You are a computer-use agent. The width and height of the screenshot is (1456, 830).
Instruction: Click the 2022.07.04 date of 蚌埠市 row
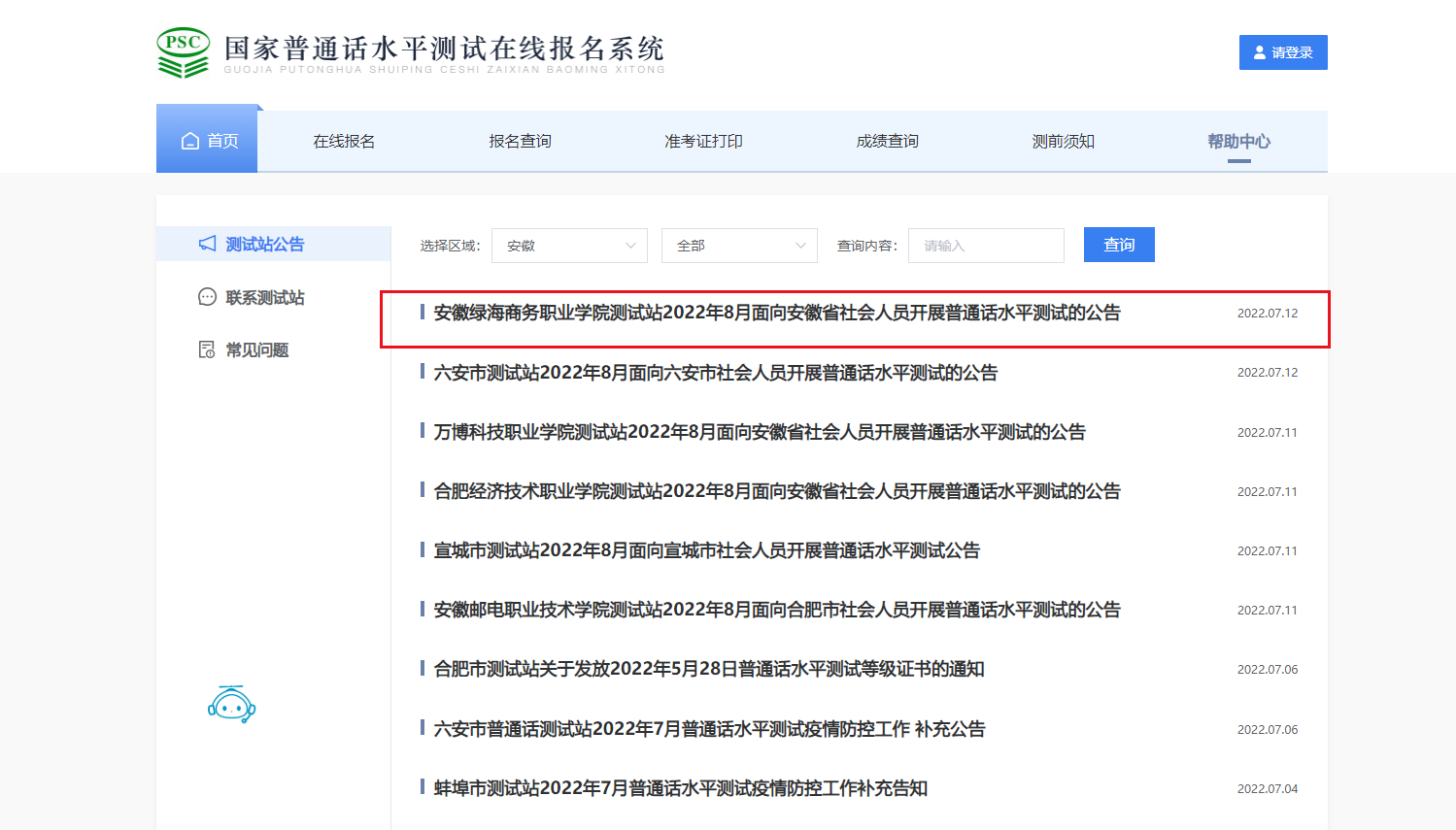pyautogui.click(x=1268, y=788)
